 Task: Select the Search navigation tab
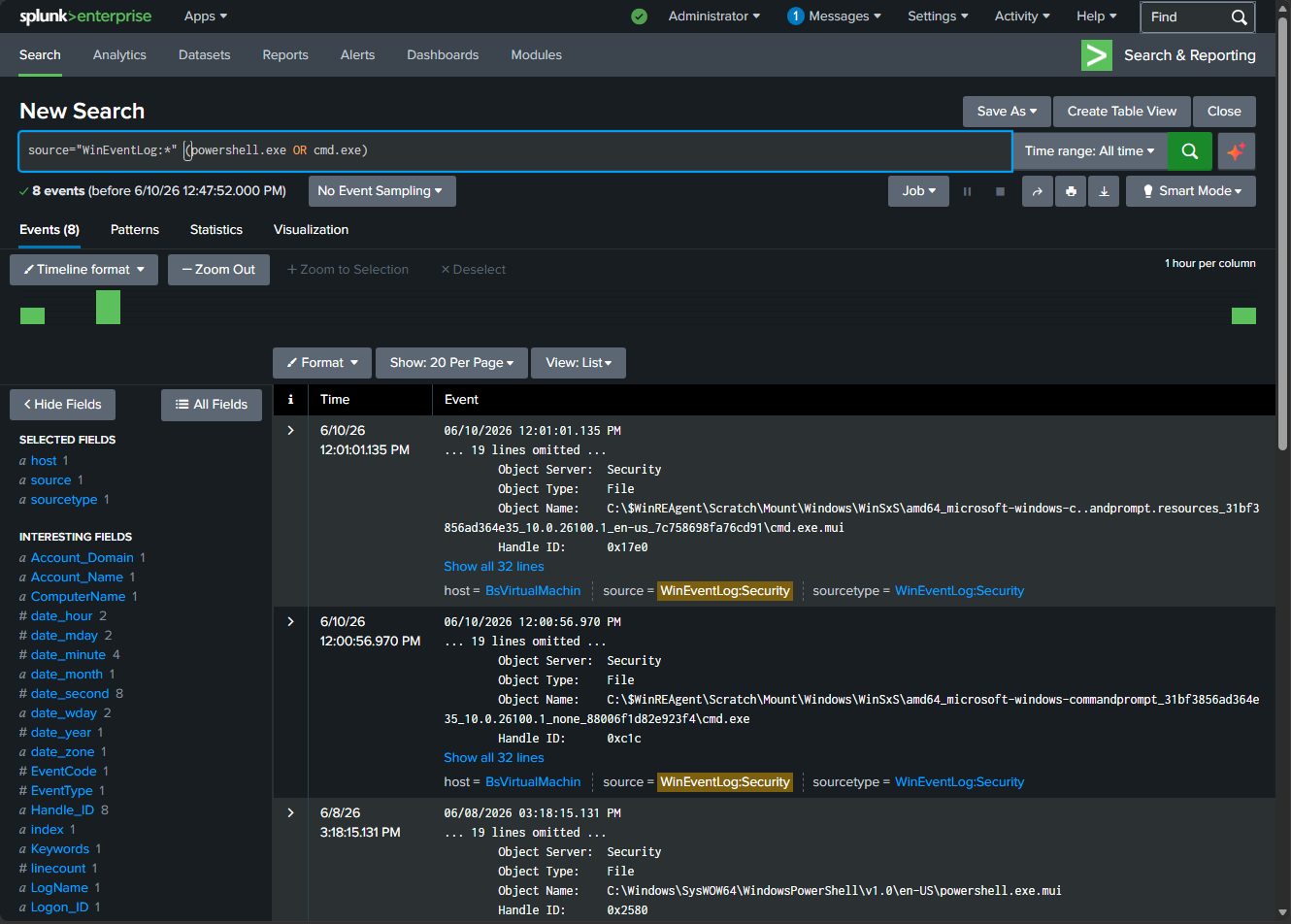point(40,55)
